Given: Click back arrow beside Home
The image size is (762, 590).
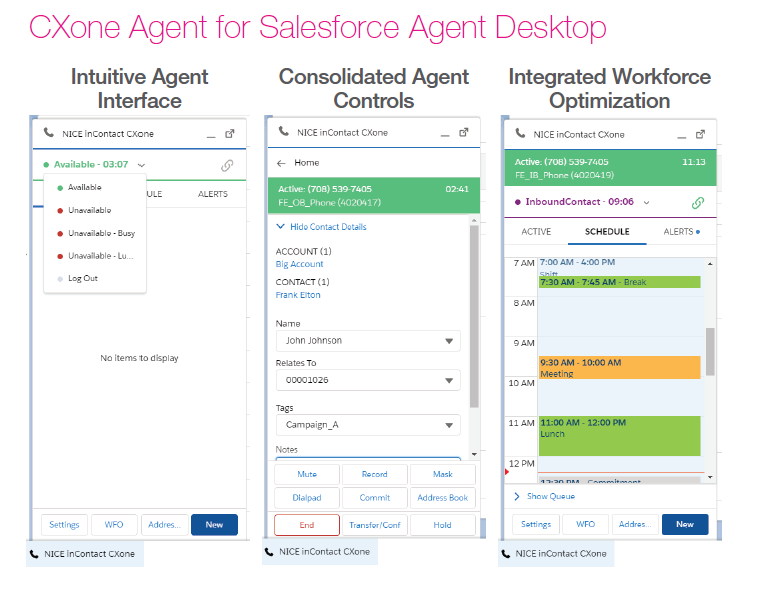Looking at the screenshot, I should click(x=281, y=163).
